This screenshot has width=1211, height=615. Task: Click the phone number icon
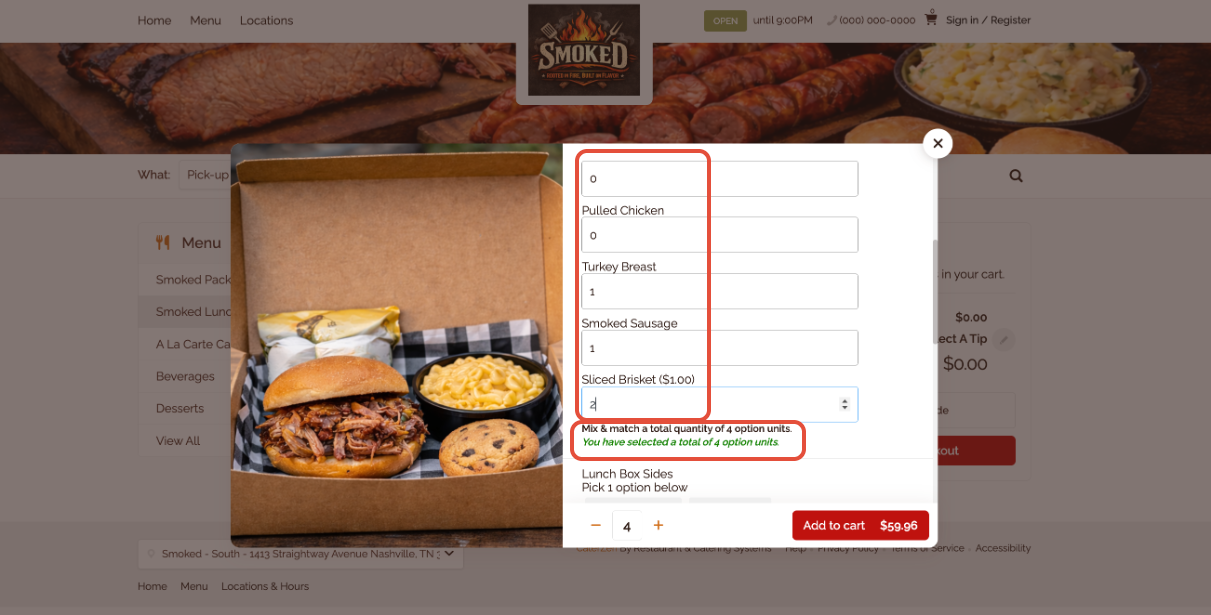coord(832,20)
